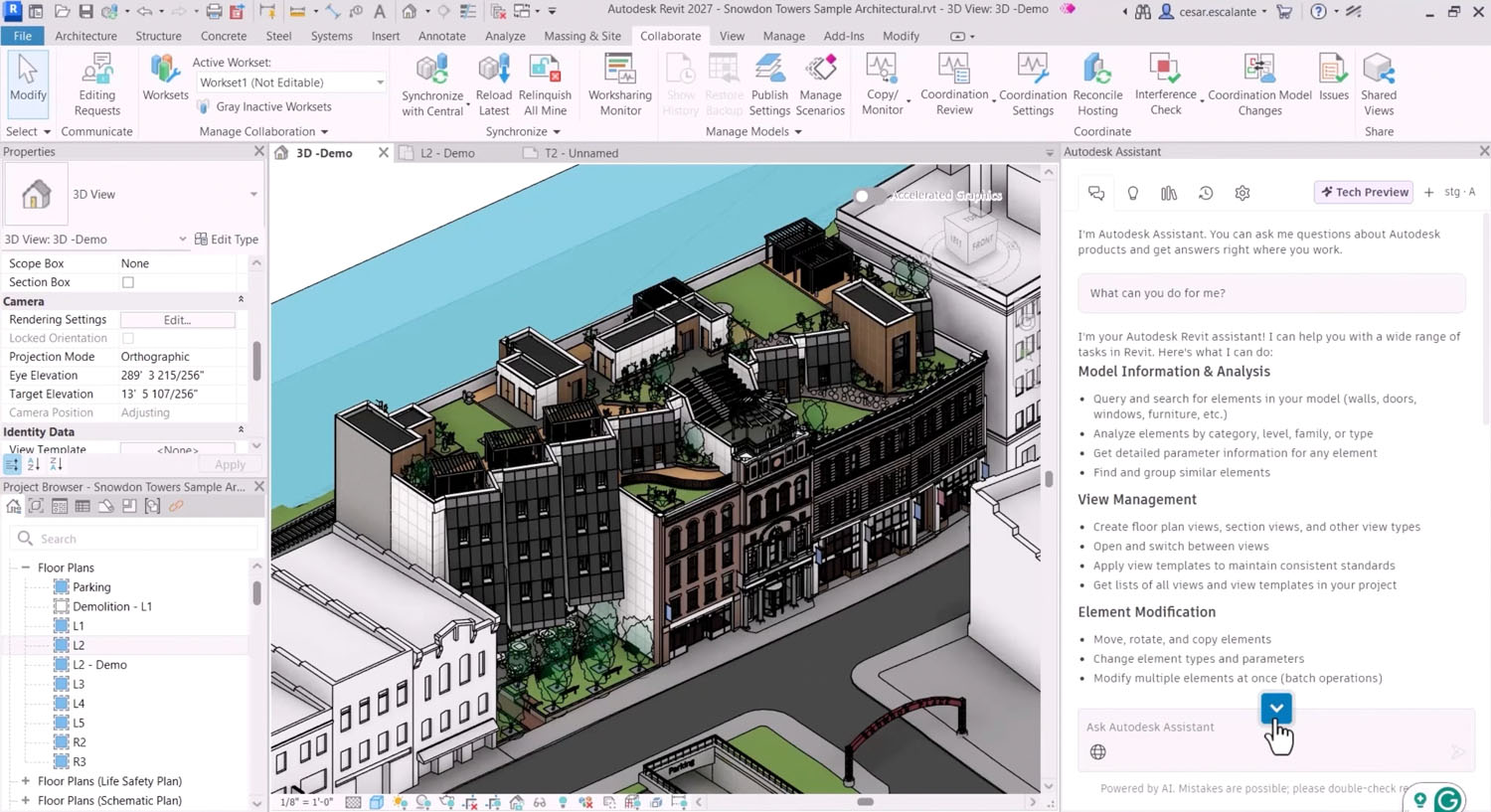The image size is (1491, 812).
Task: Open Coordination Settings
Action: click(1033, 85)
